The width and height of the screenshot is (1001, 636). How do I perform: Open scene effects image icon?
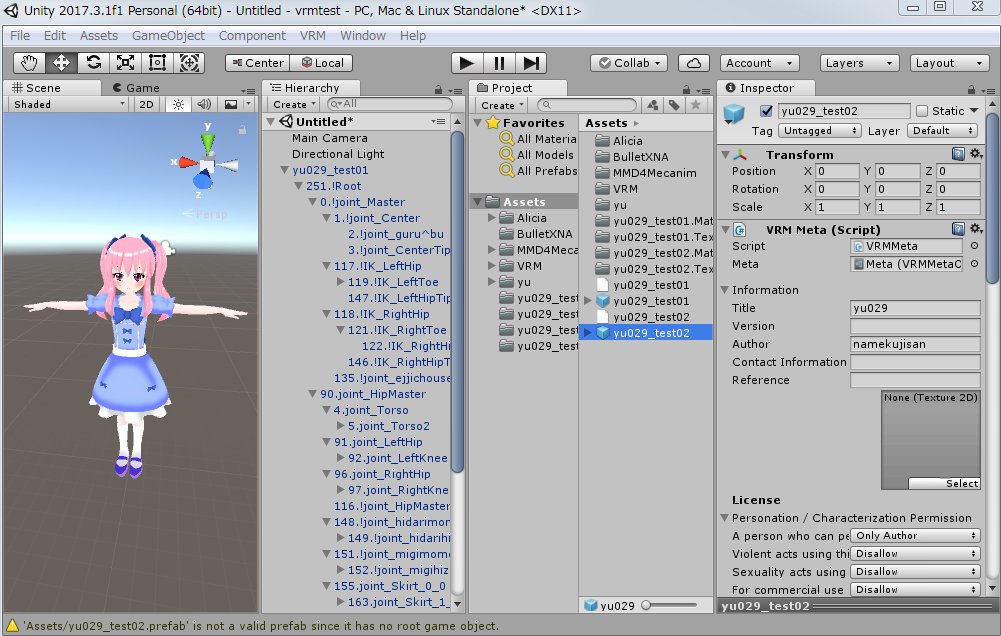click(x=230, y=104)
